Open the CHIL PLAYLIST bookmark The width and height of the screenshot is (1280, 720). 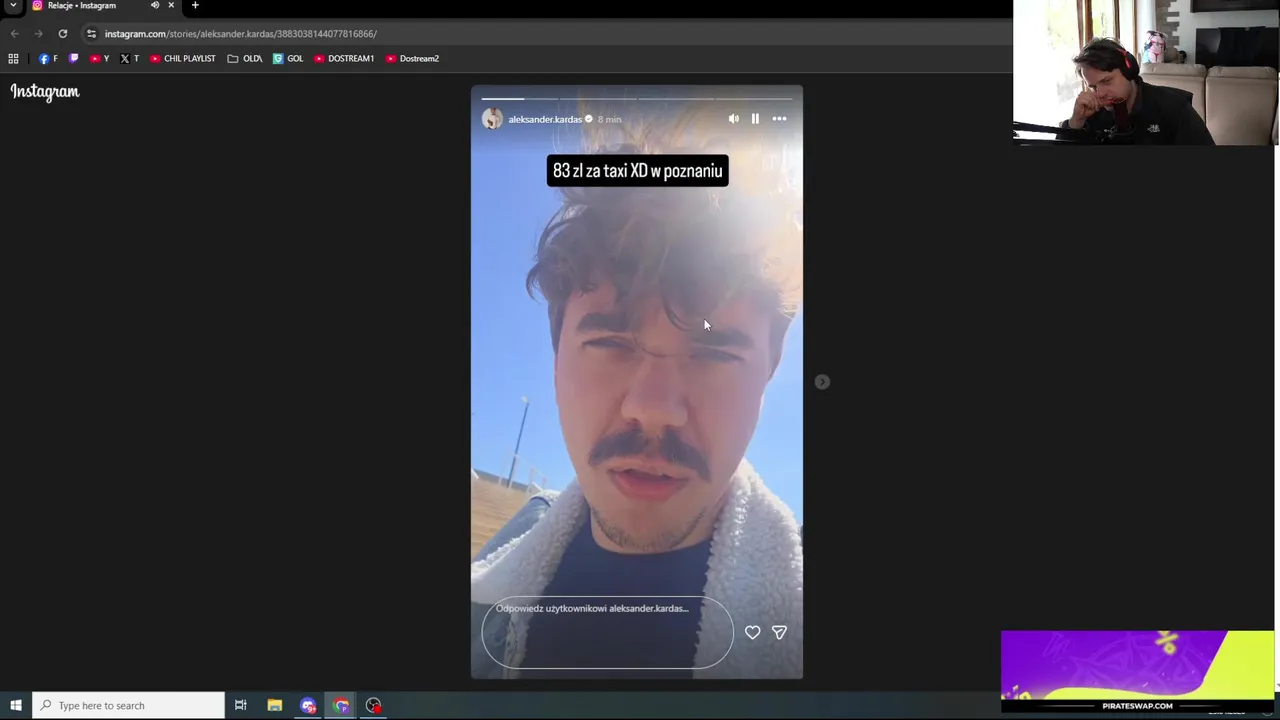183,59
